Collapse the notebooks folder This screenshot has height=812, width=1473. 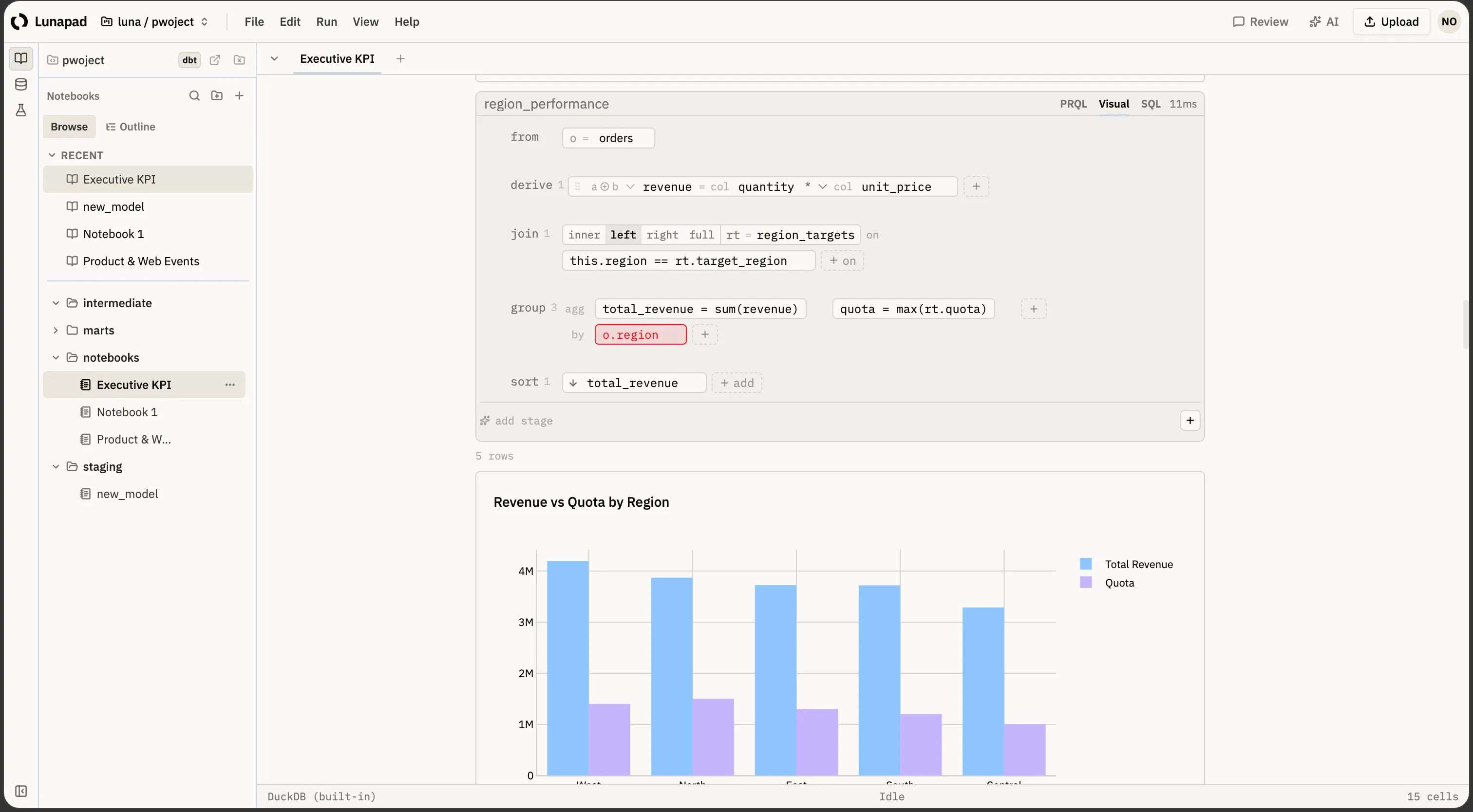coord(56,357)
